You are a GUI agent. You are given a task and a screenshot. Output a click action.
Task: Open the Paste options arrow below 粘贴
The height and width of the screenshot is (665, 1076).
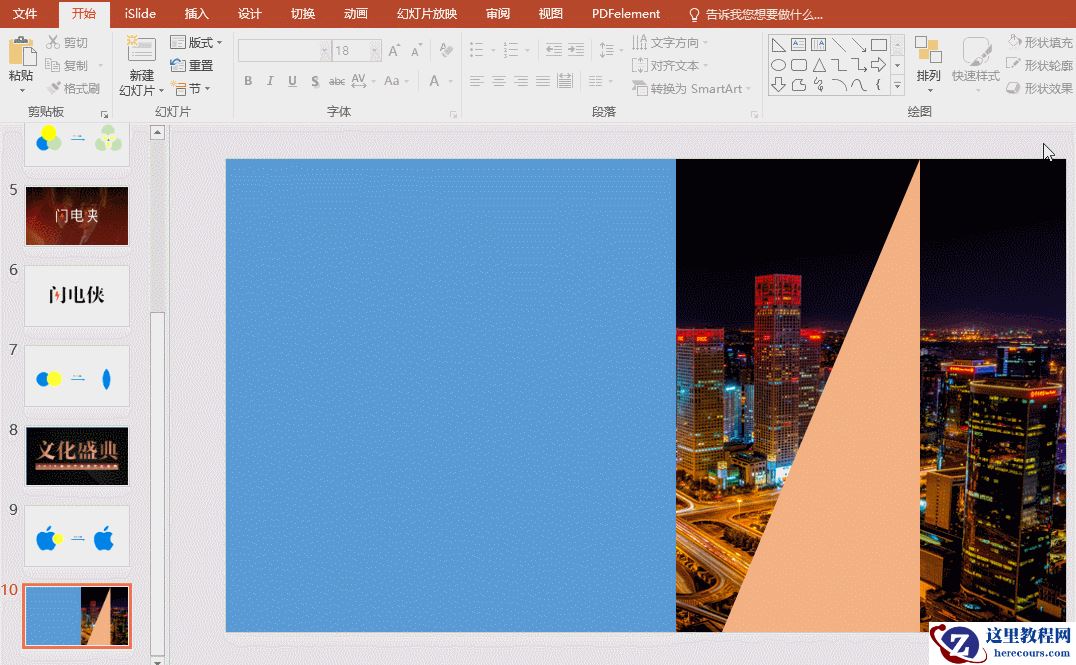[21, 91]
